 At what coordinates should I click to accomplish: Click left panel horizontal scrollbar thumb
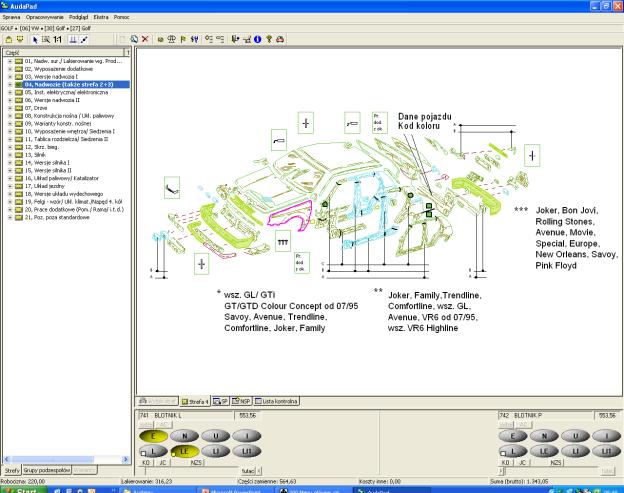coord(52,459)
